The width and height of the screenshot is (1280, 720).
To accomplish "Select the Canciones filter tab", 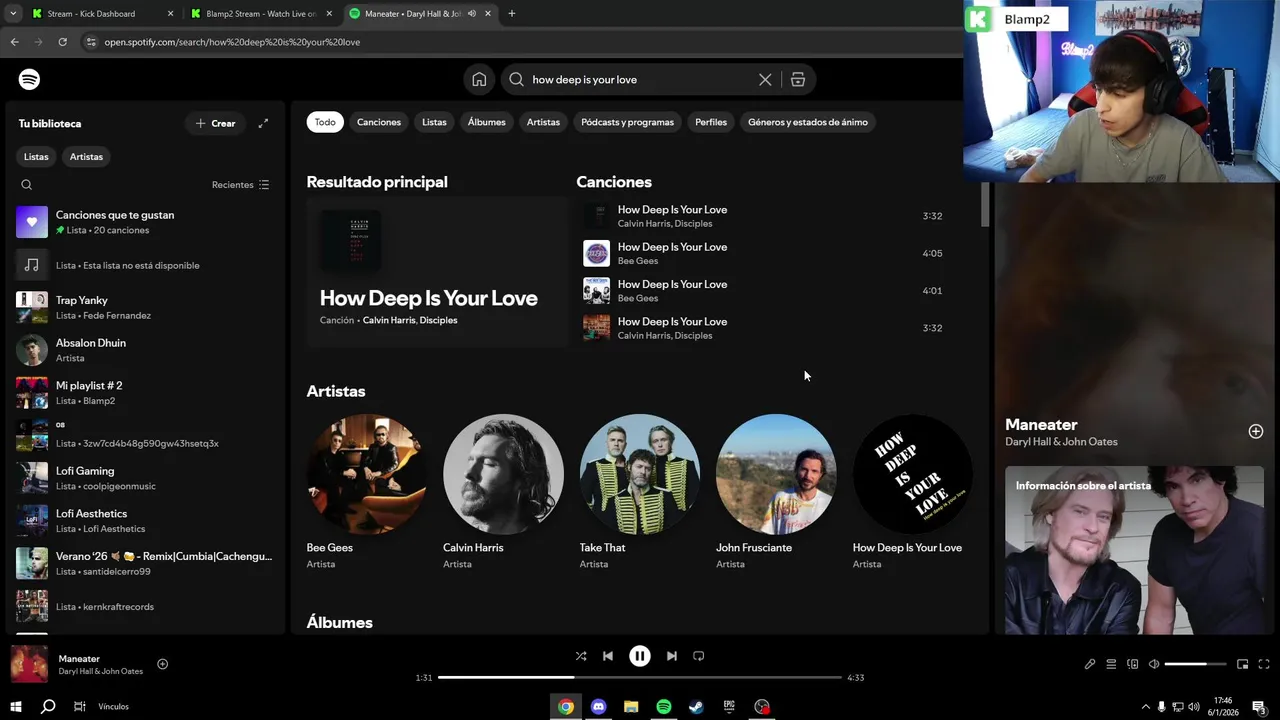I will coord(379,122).
